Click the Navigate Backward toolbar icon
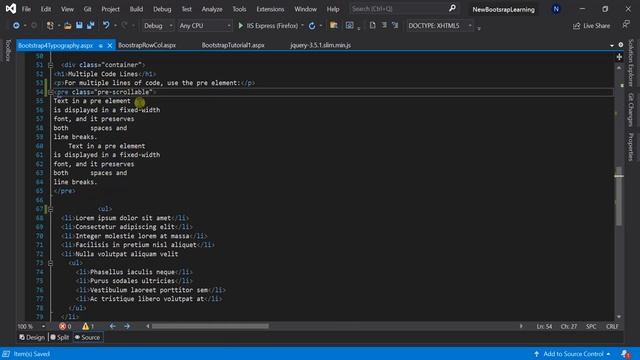The image size is (640, 360). (16, 26)
